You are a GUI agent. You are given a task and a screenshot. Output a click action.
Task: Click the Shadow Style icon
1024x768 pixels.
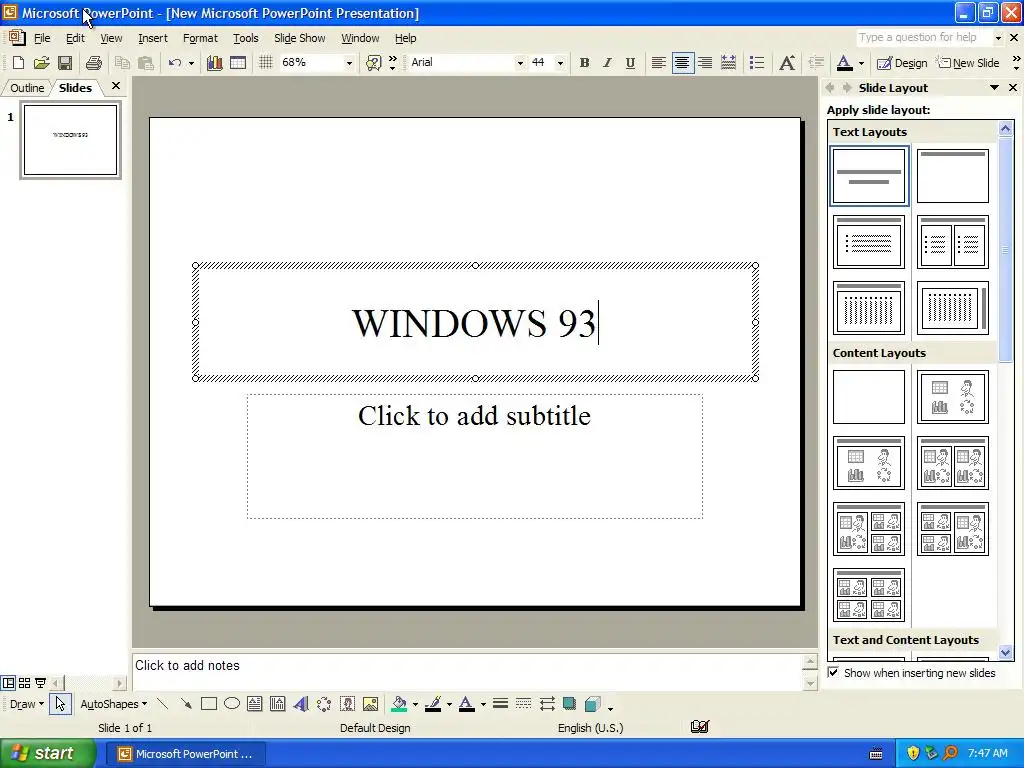(569, 704)
